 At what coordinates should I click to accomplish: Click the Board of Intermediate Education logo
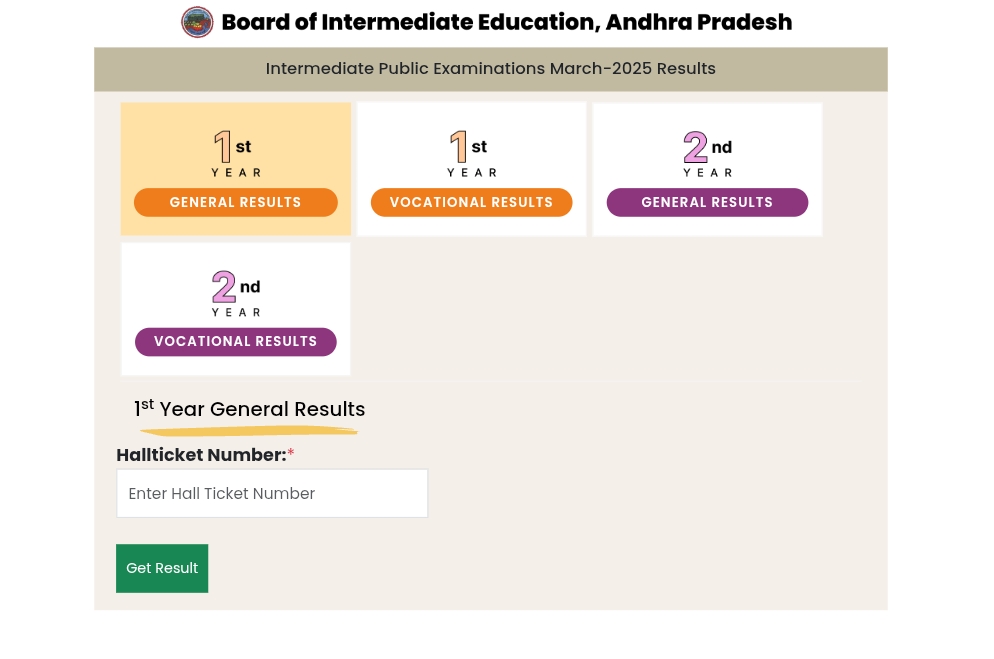point(197,22)
